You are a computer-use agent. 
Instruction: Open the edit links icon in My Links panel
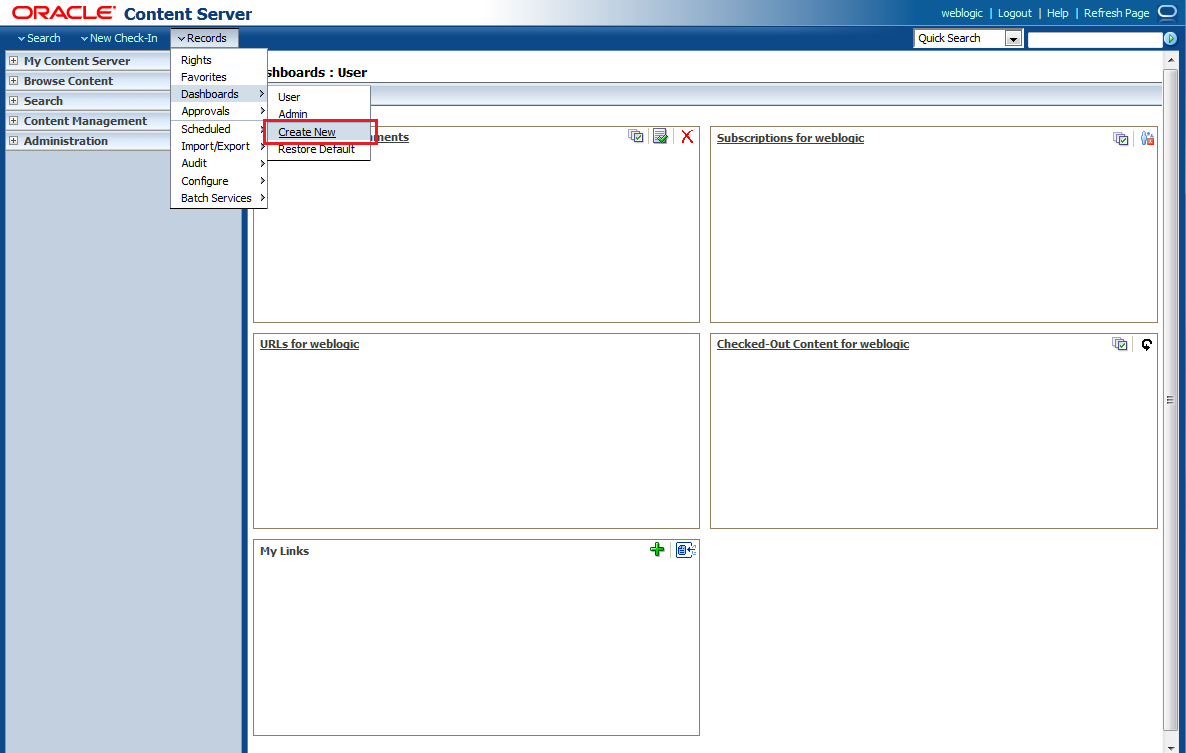pos(685,549)
